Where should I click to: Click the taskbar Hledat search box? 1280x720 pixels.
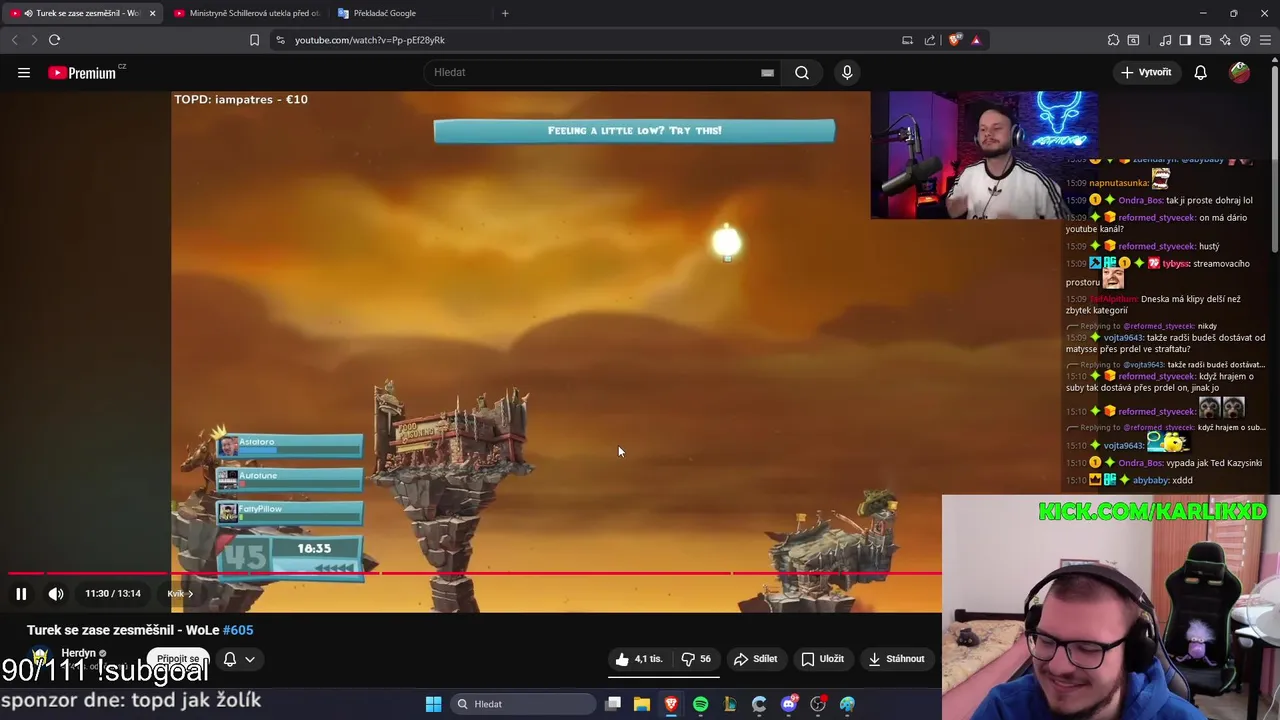pyautogui.click(x=523, y=704)
